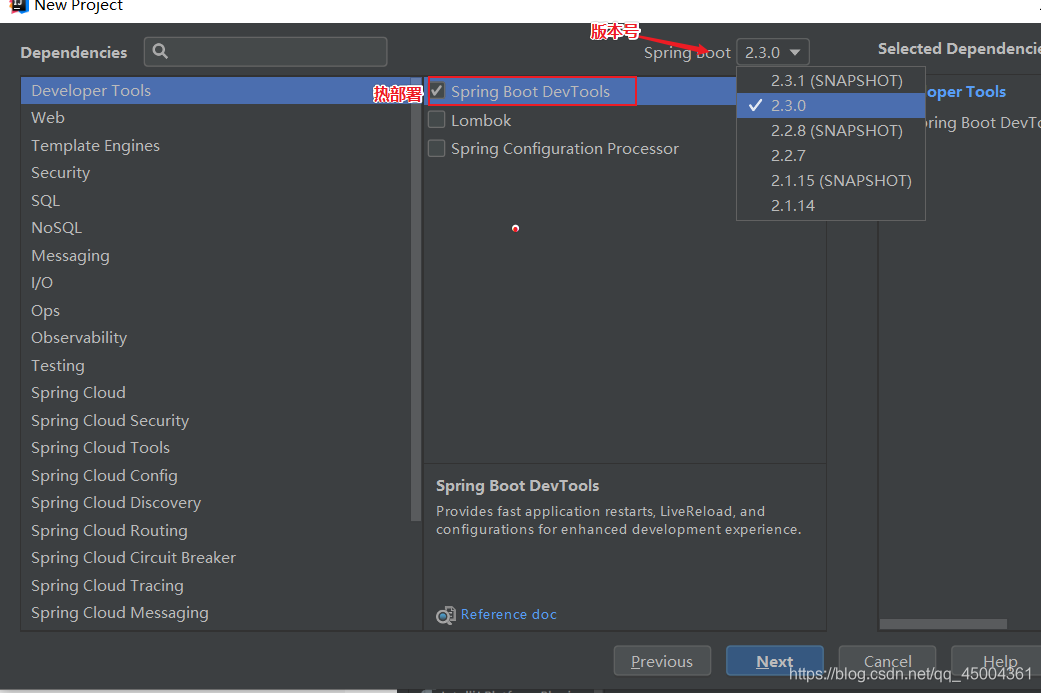Select the I/O category
The image size is (1041, 693).
216,283
